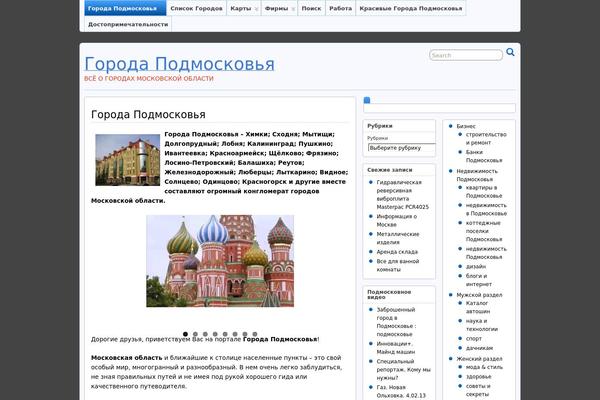
Task: Select the second slideshow dot
Action: tap(195, 334)
